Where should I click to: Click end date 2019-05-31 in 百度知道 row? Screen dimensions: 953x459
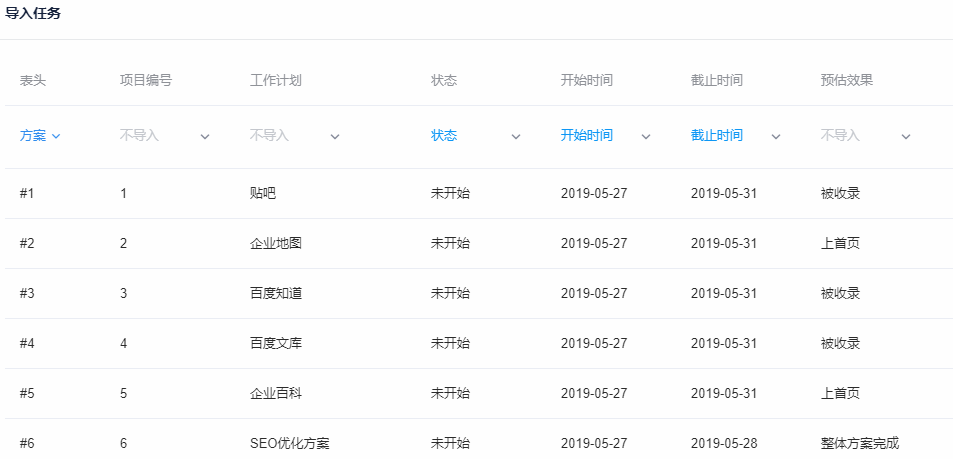click(x=724, y=294)
